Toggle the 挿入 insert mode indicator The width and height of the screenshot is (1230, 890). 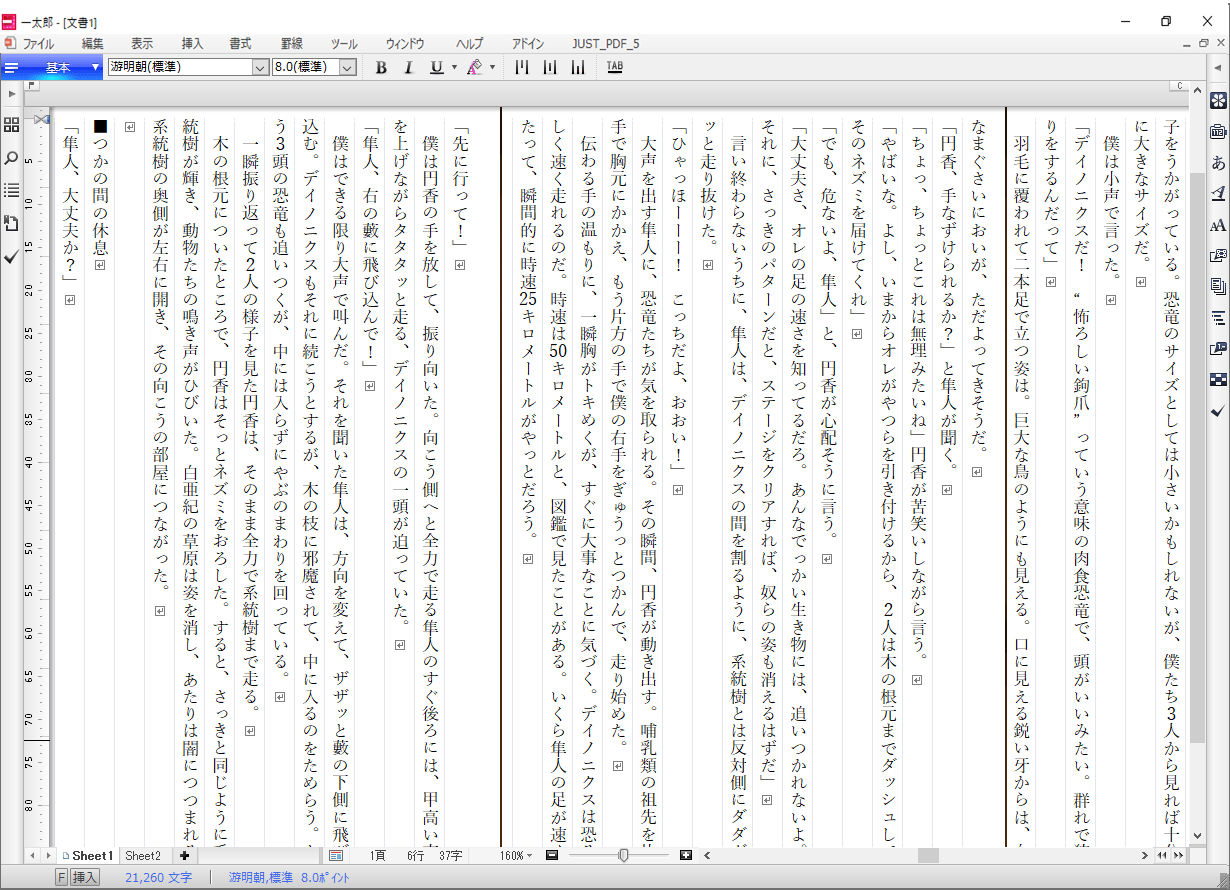(85, 877)
